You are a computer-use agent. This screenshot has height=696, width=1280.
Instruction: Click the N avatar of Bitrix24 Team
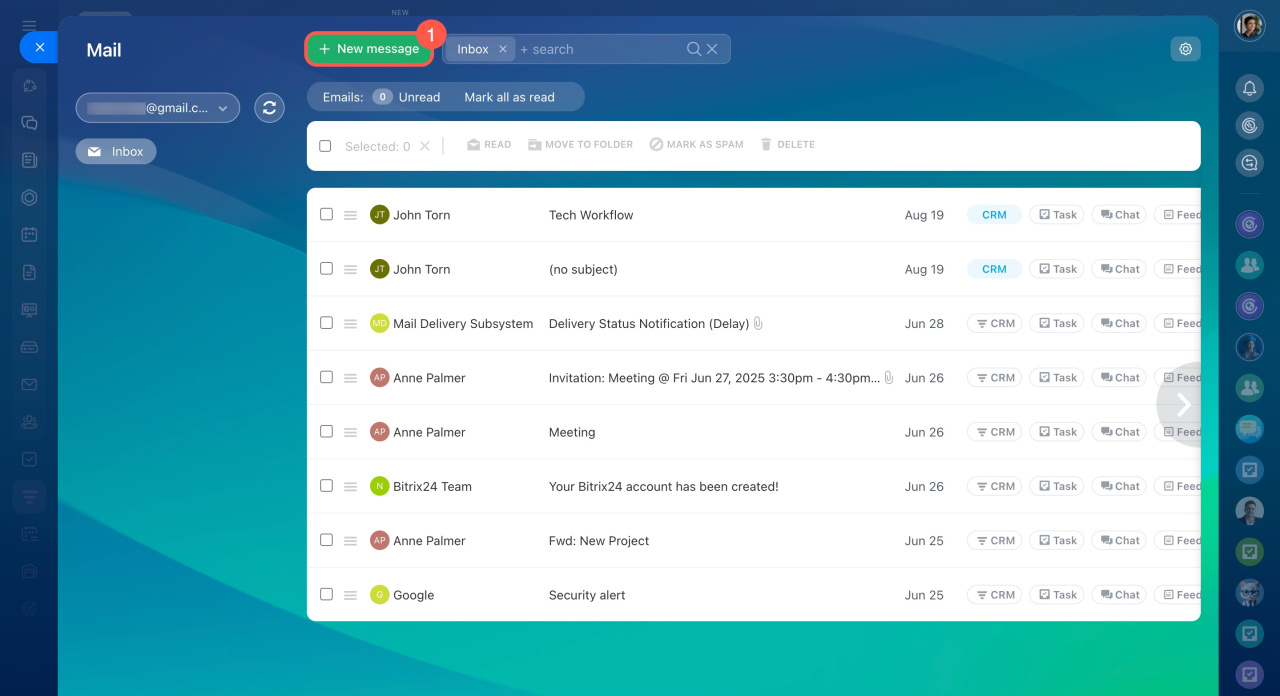coord(379,486)
